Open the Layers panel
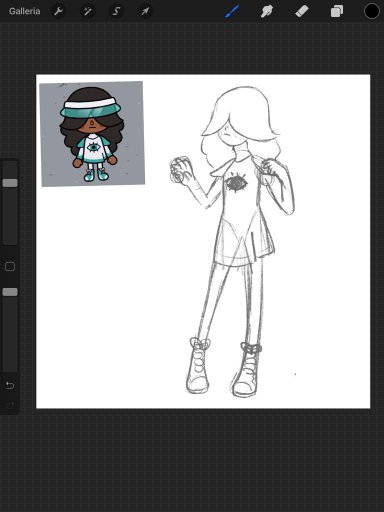This screenshot has height=512, width=384. 337,11
